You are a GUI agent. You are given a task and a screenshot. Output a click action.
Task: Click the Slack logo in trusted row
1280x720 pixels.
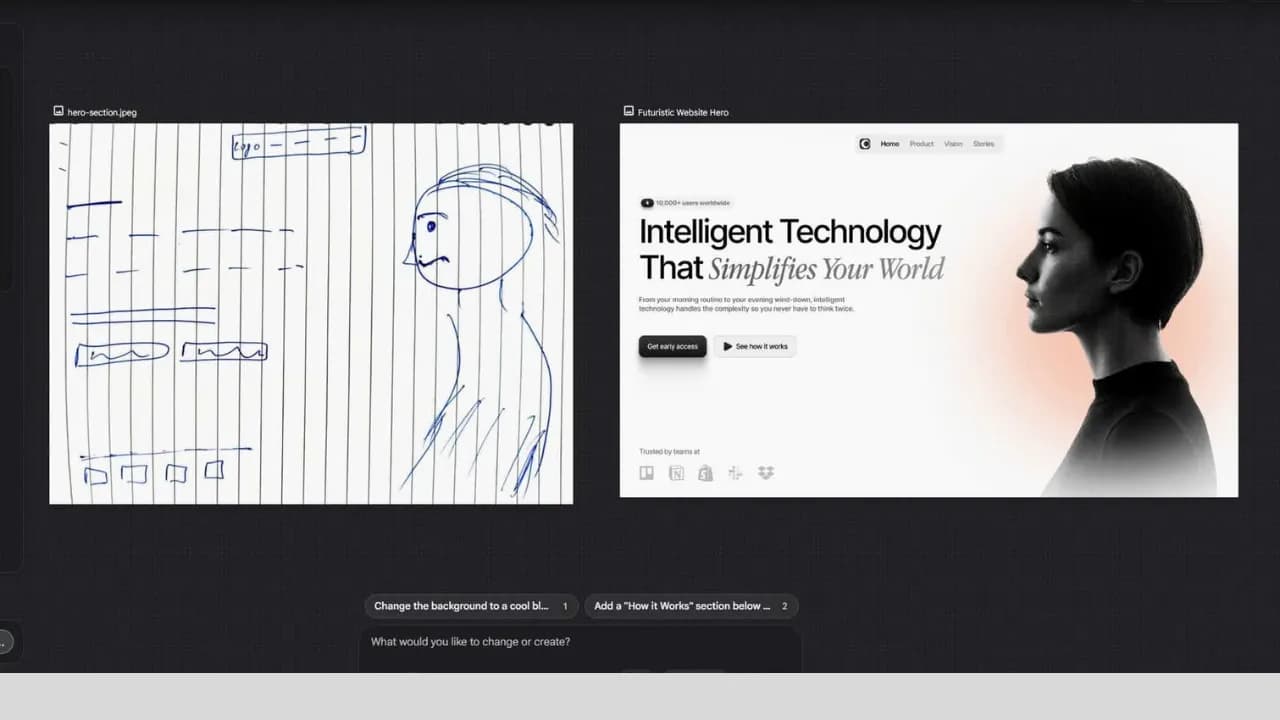[x=736, y=473]
